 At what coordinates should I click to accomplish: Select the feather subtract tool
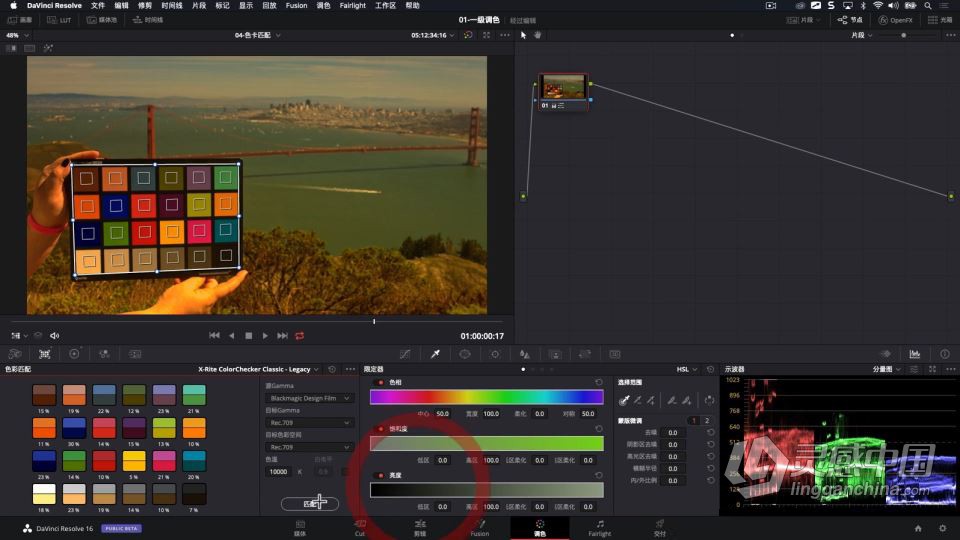[x=672, y=400]
